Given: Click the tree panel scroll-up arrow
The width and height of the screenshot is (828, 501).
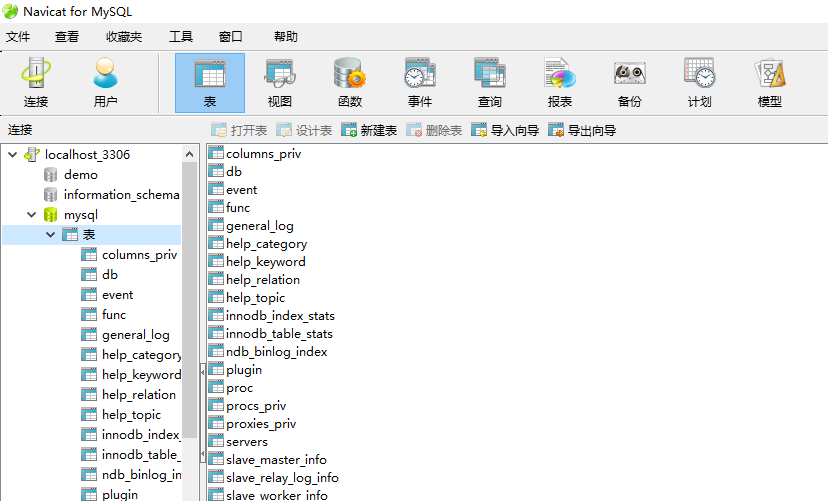Looking at the screenshot, I should coord(190,154).
